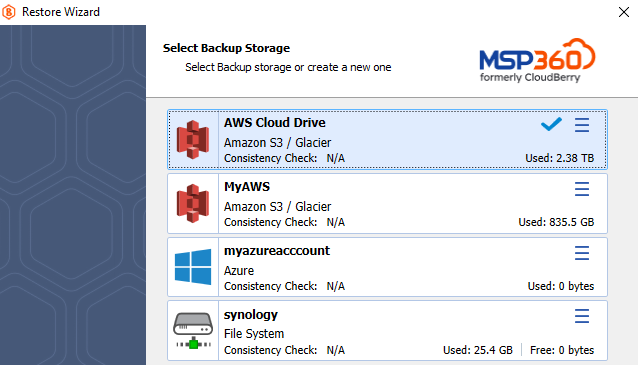Viewport: 638px width, 365px height.
Task: Open the synology storage options menu
Action: 582,316
